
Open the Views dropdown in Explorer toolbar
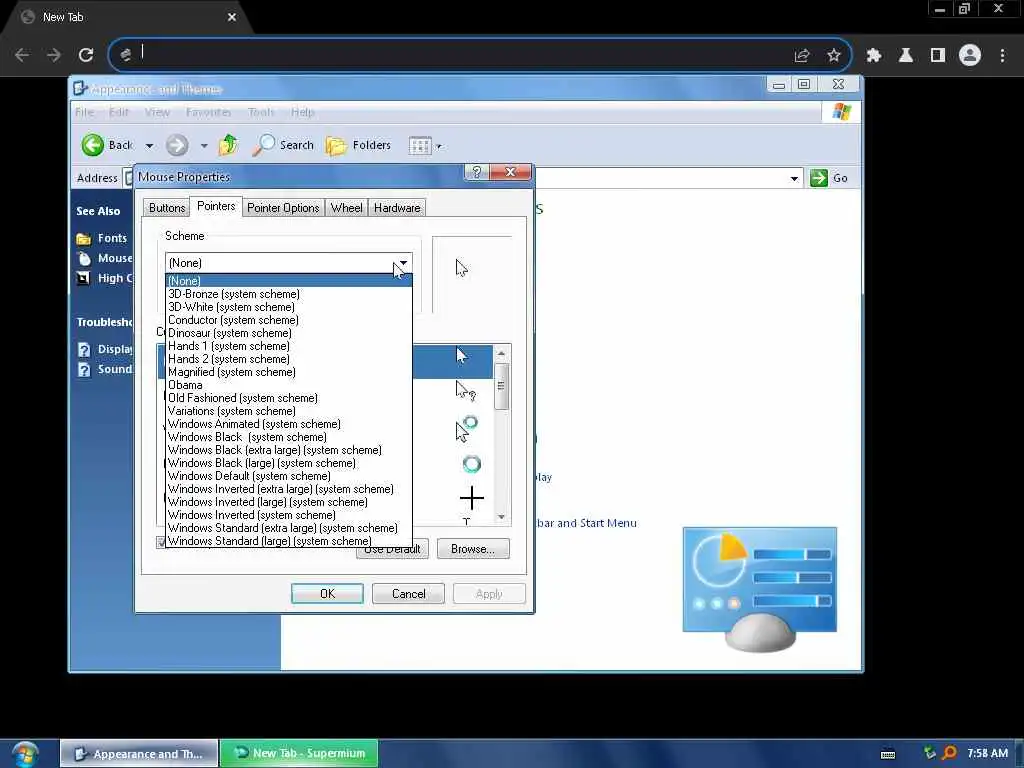click(x=425, y=146)
